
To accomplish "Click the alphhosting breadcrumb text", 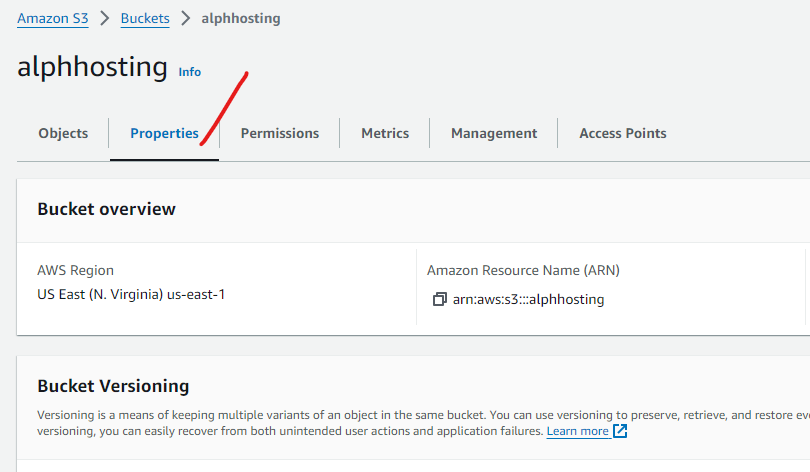I will coord(241,18).
